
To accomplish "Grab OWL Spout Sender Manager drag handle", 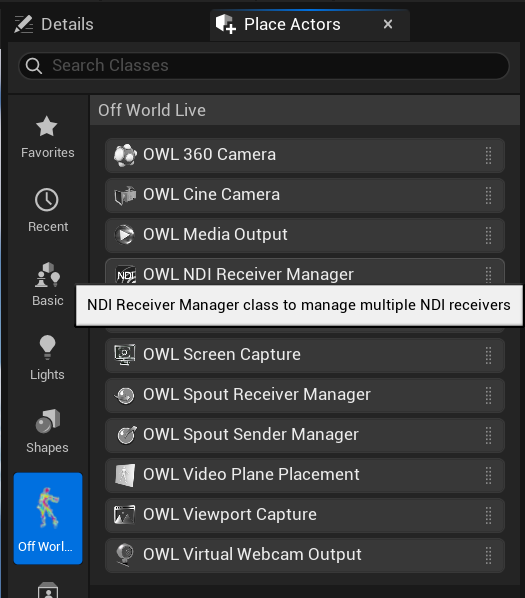I will click(488, 435).
